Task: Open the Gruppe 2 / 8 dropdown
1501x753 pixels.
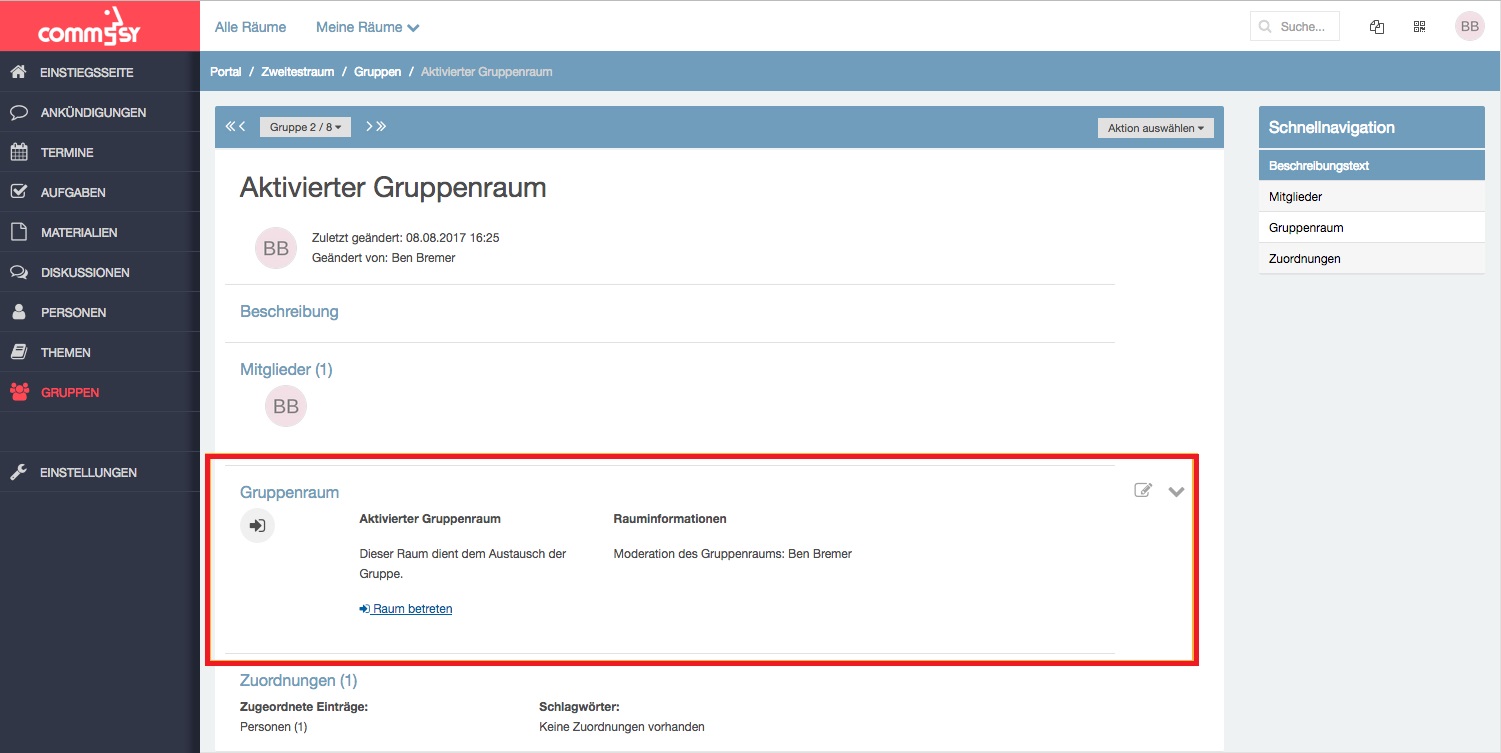Action: click(x=306, y=127)
